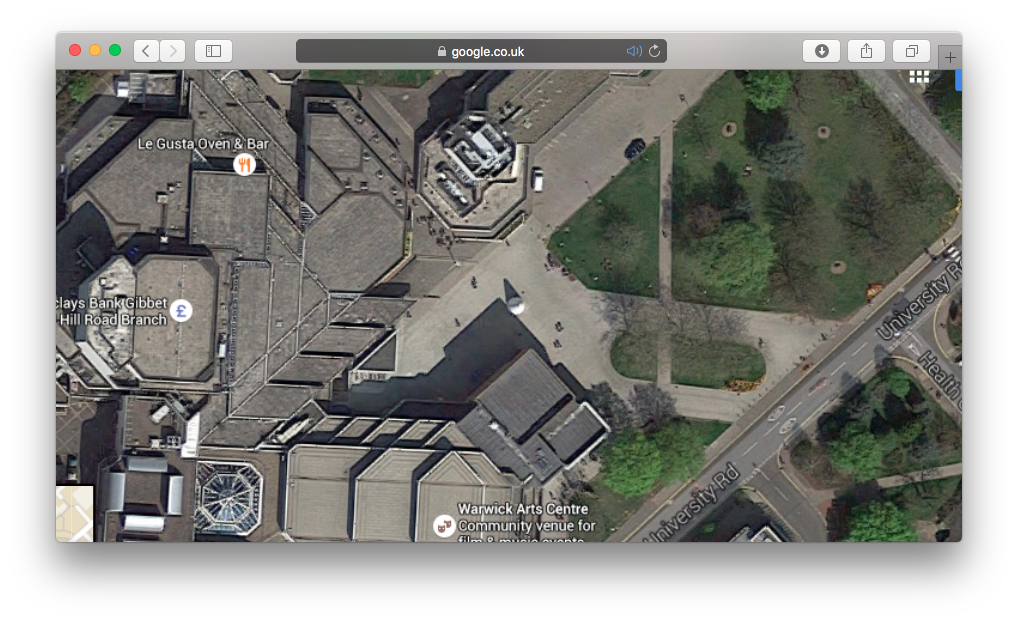This screenshot has height=622, width=1018.
Task: Go back to the previous page
Action: click(x=146, y=50)
